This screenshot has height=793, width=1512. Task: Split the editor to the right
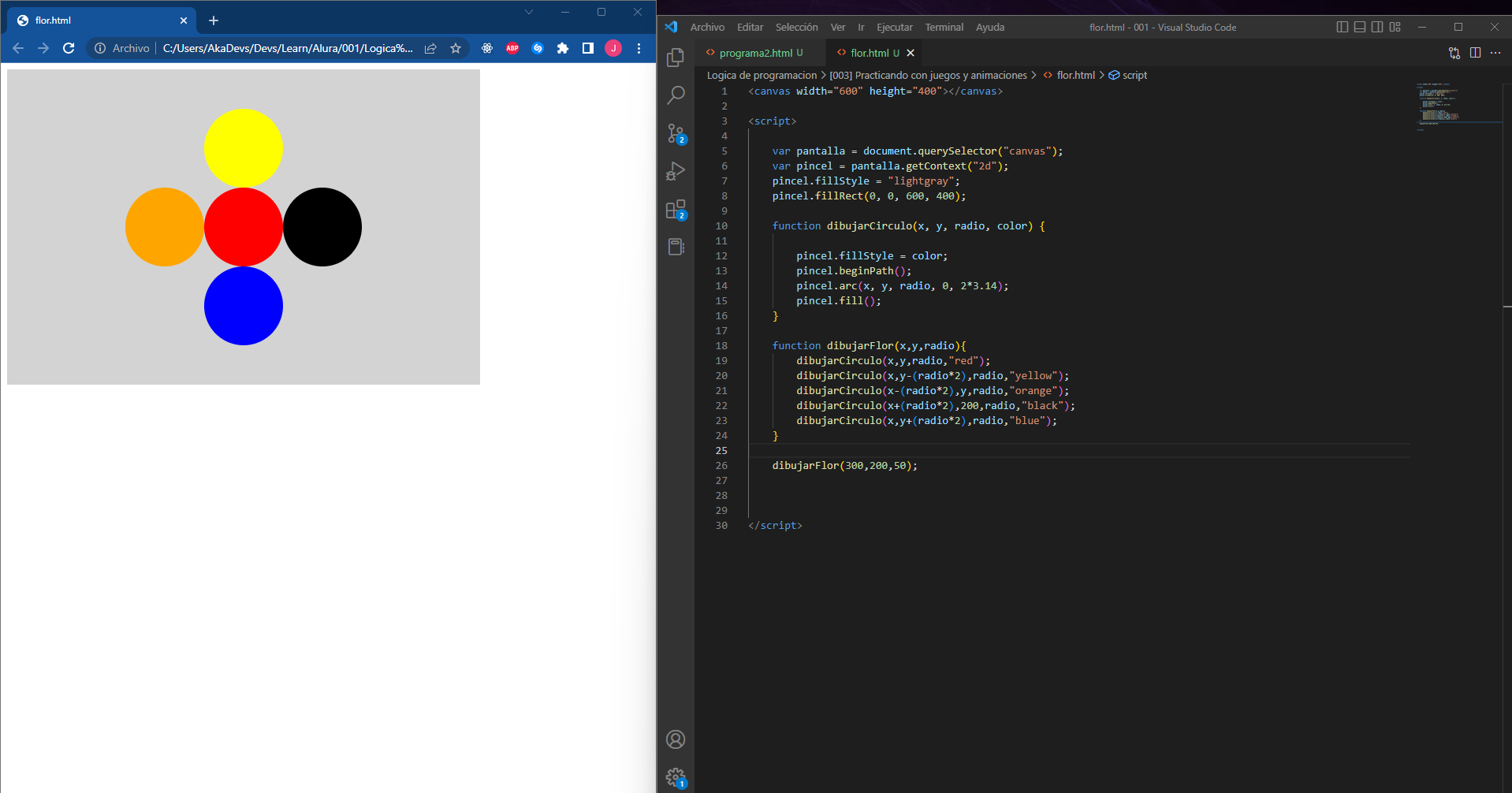click(x=1475, y=53)
